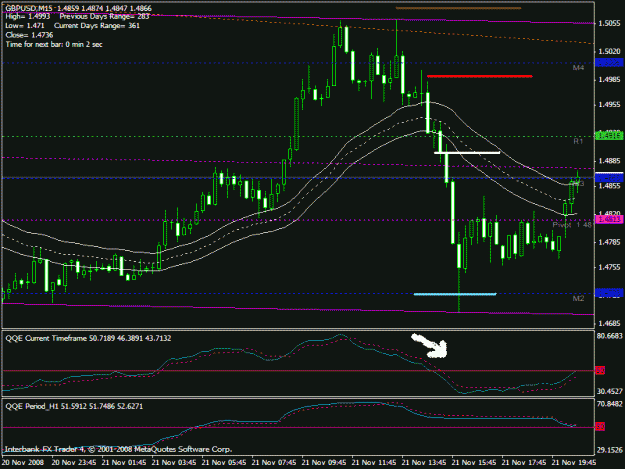Click the '21 Nov 13:45' time label
This screenshot has width=625, height=469.
(424, 463)
